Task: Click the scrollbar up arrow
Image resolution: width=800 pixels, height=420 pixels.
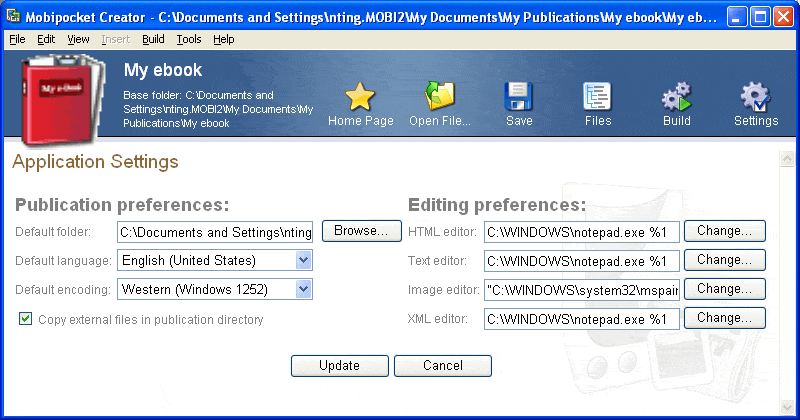Action: click(787, 159)
